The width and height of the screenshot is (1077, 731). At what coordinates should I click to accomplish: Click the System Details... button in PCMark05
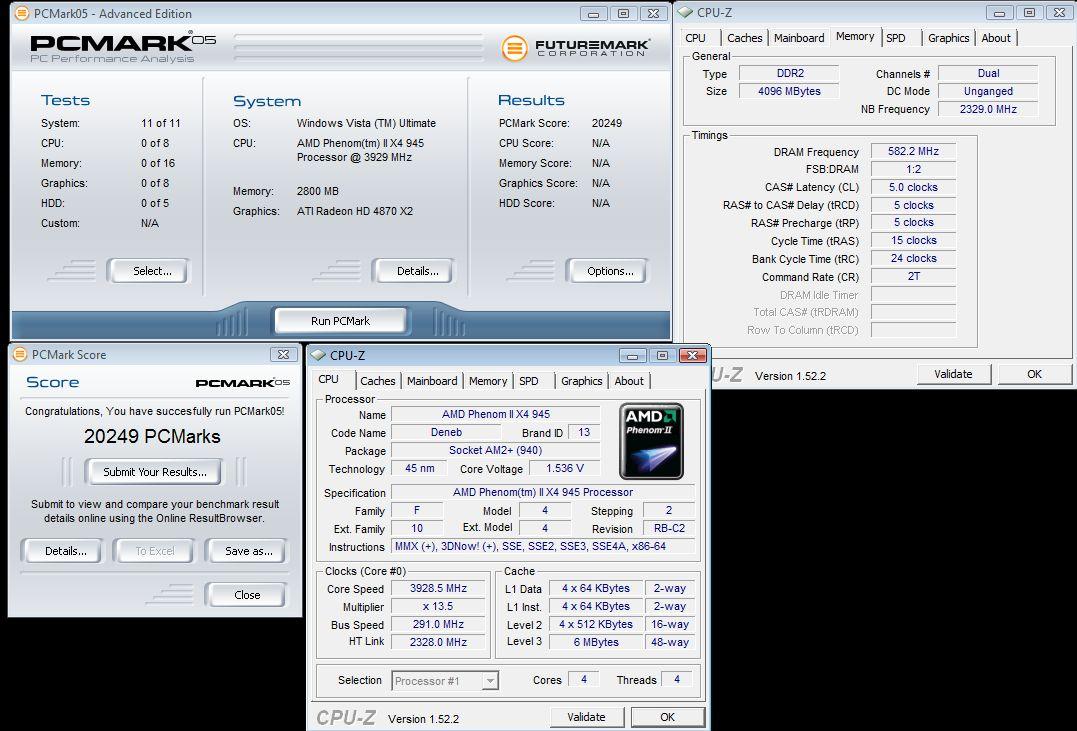coord(415,271)
